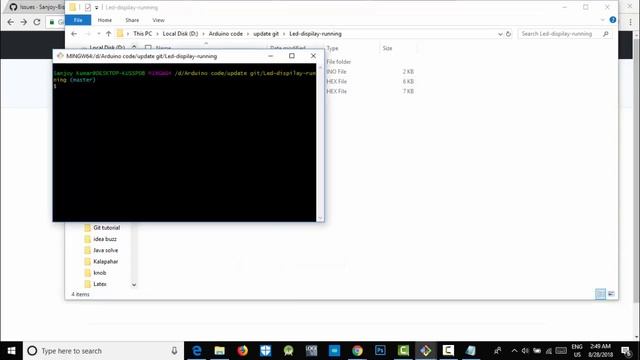The height and width of the screenshot is (360, 640).
Task: Open 'idea buzz' folder in navigation pane
Action: 104,239
